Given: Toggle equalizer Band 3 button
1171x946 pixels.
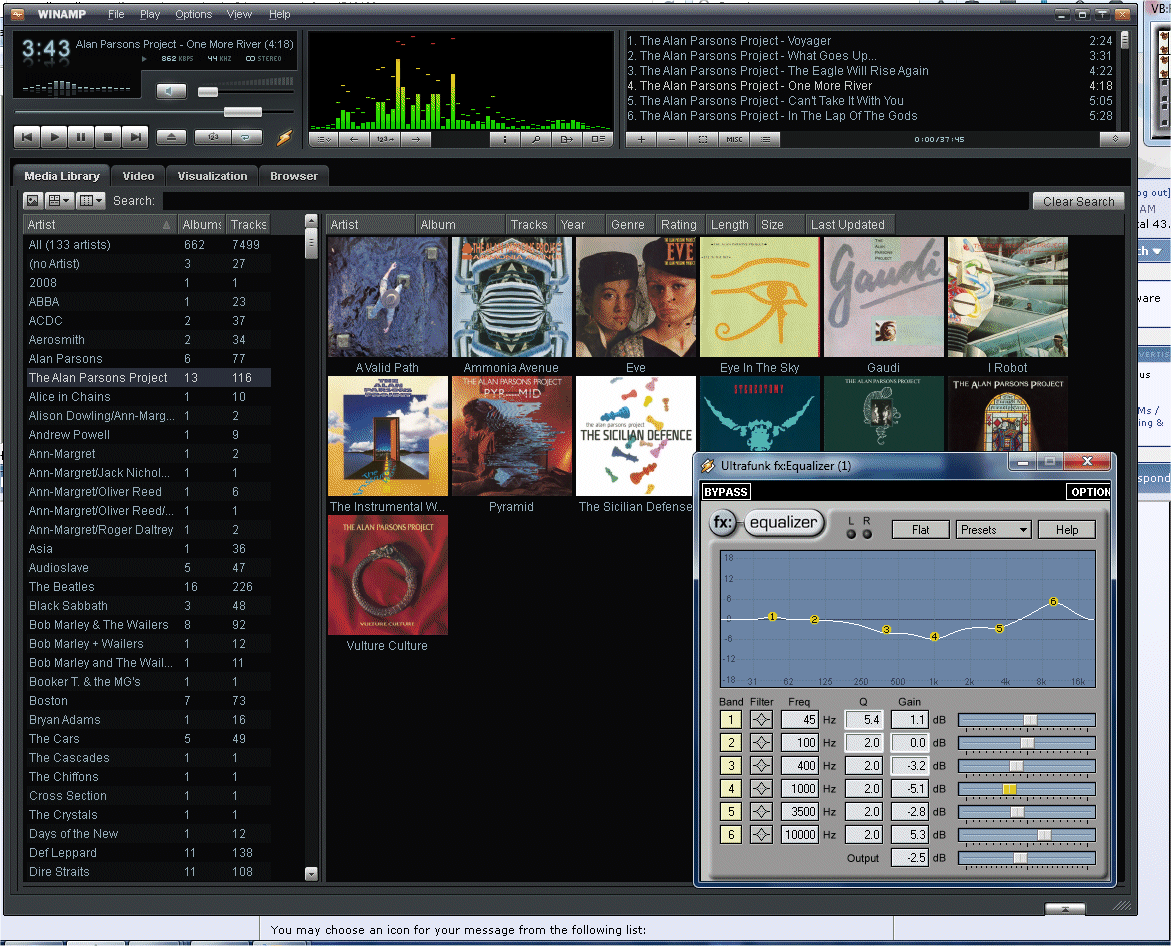Looking at the screenshot, I should (x=730, y=766).
